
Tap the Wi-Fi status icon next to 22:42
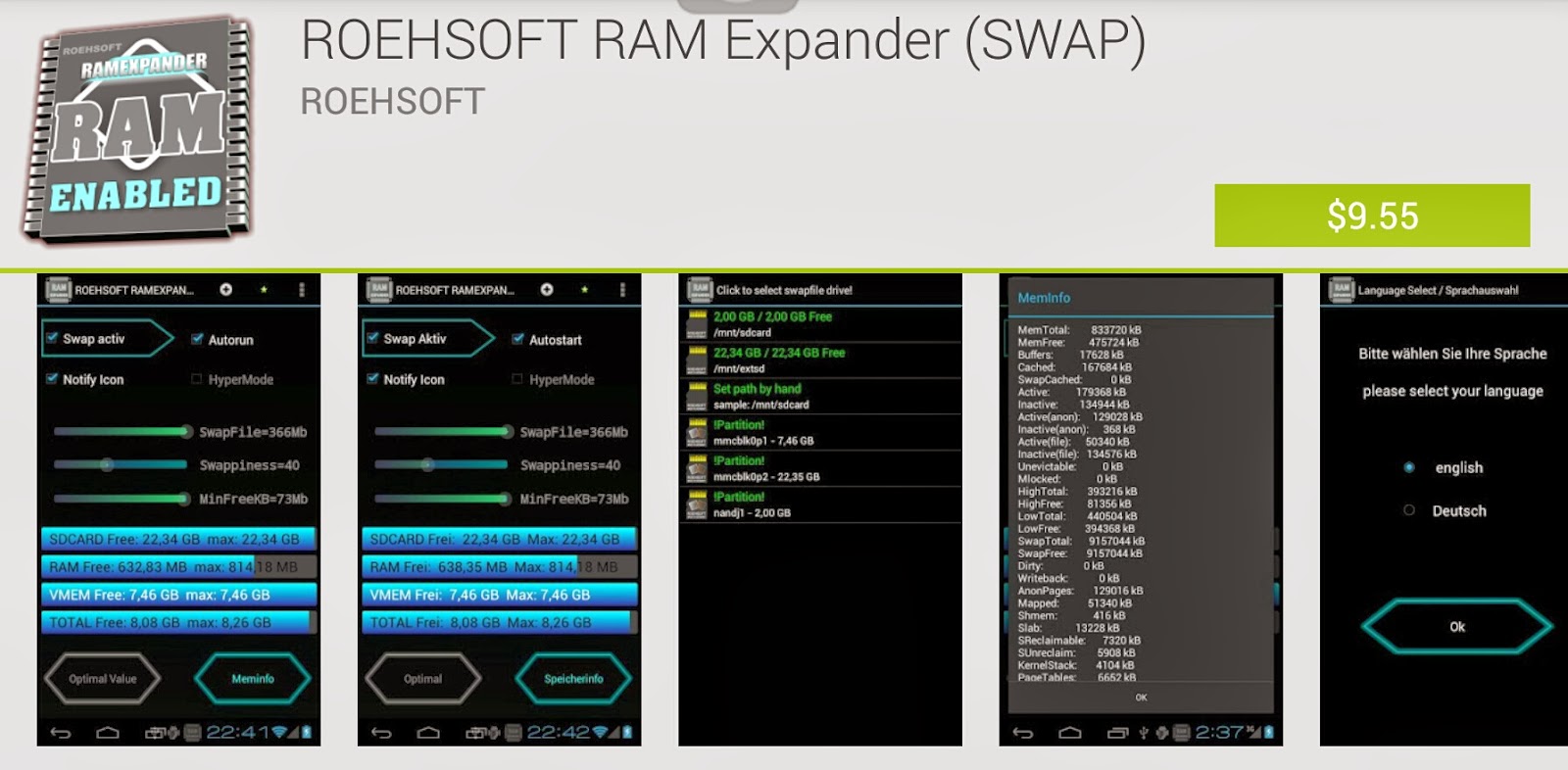tap(600, 732)
